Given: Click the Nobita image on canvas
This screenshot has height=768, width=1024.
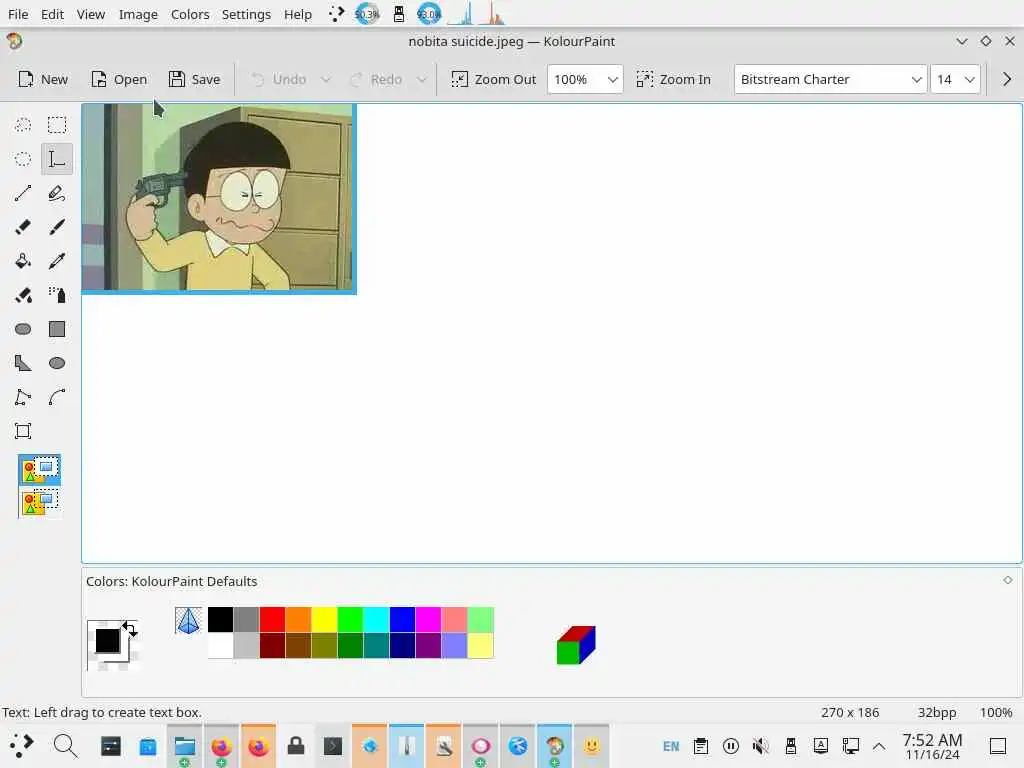Looking at the screenshot, I should [x=219, y=197].
